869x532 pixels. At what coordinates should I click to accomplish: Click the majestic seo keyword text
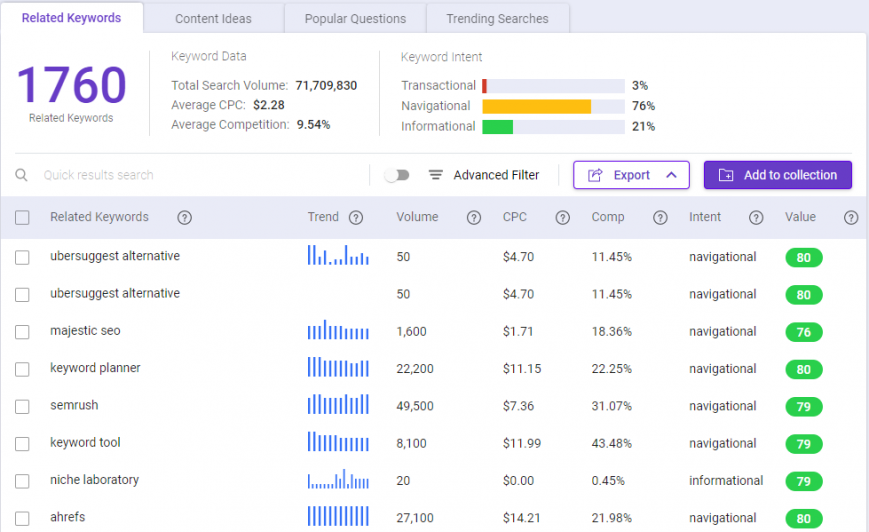pos(85,331)
